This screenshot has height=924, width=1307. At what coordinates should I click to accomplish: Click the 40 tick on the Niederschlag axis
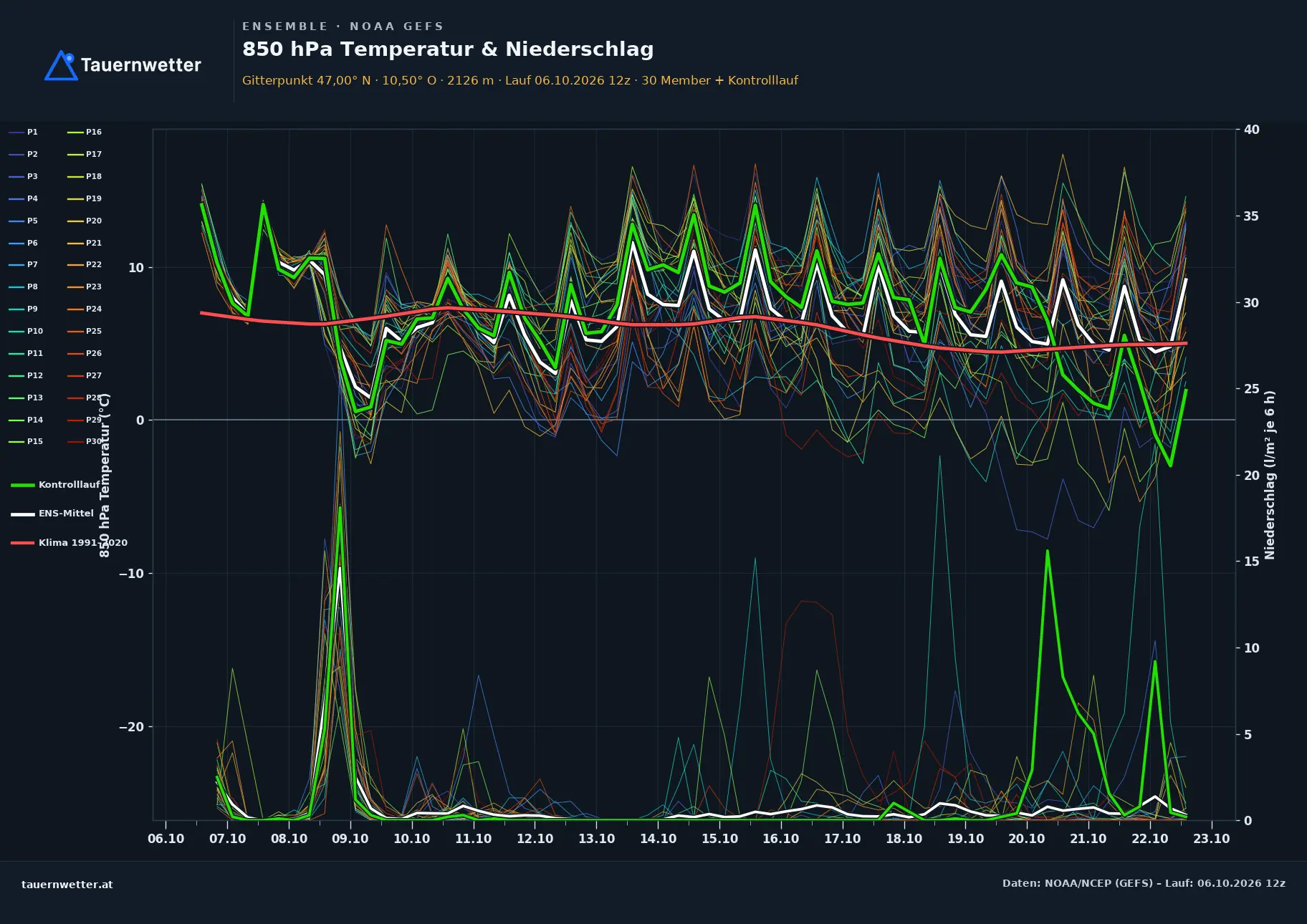click(x=1251, y=130)
